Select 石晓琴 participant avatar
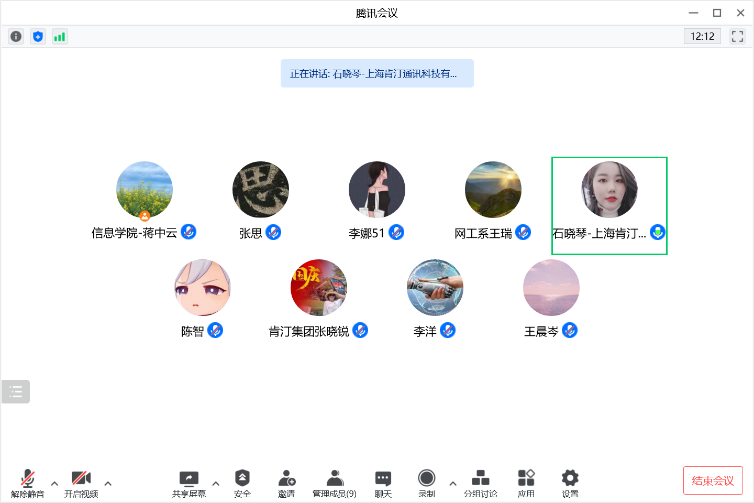The height and width of the screenshot is (503, 754). point(609,189)
